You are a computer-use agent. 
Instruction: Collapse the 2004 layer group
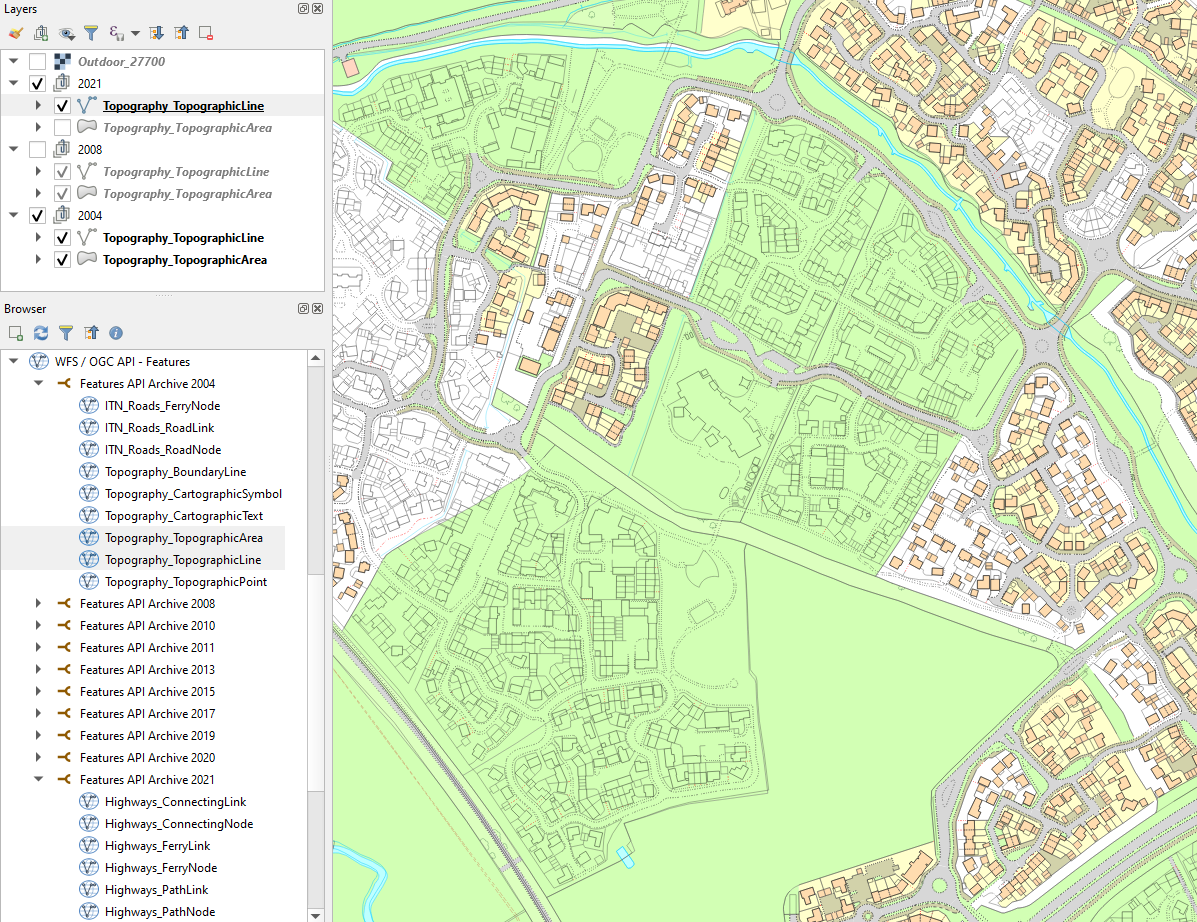point(14,216)
